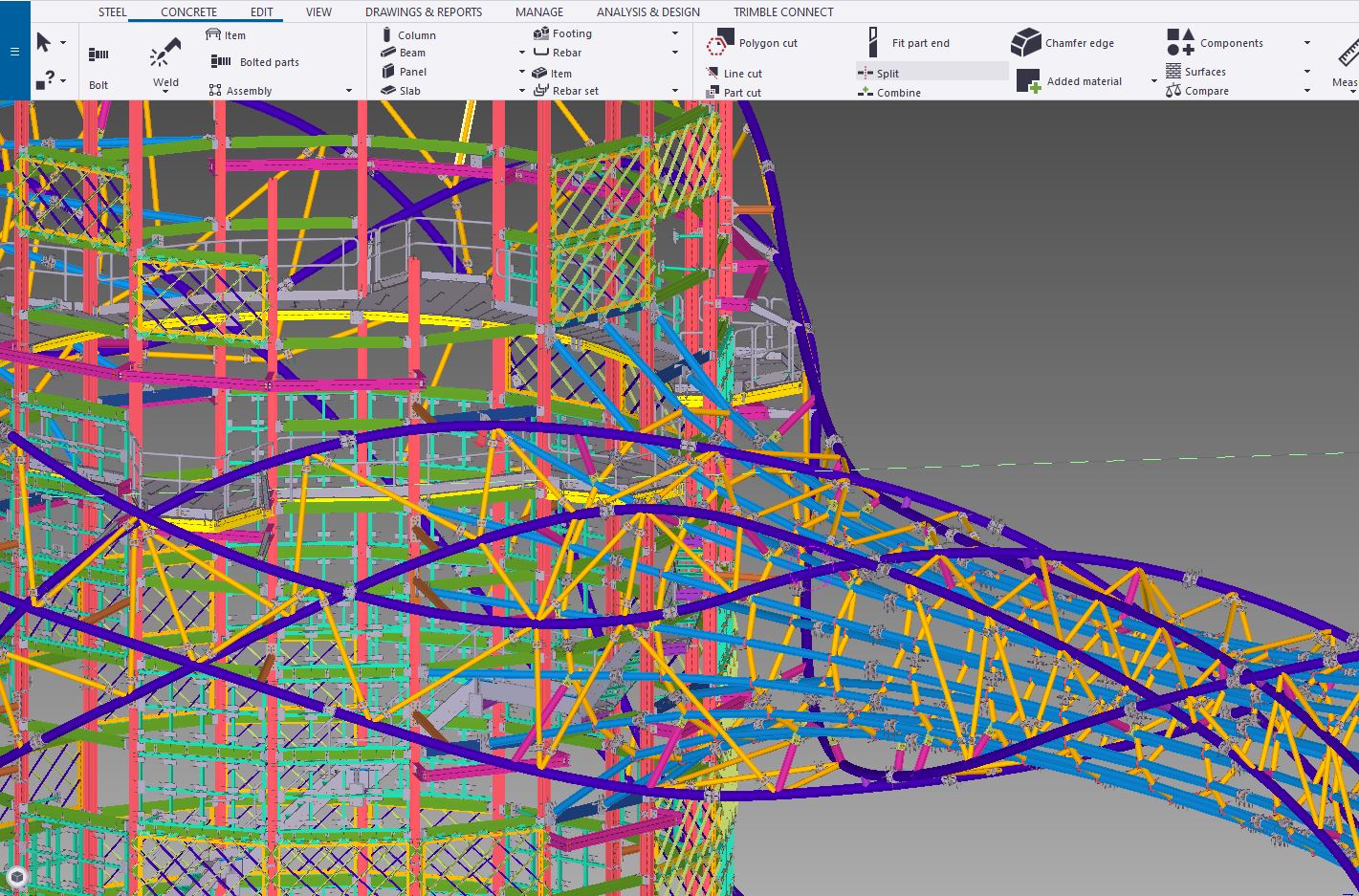Switch to the STEEL ribbon tab
Image resolution: width=1359 pixels, height=896 pixels.
pyautogui.click(x=112, y=12)
